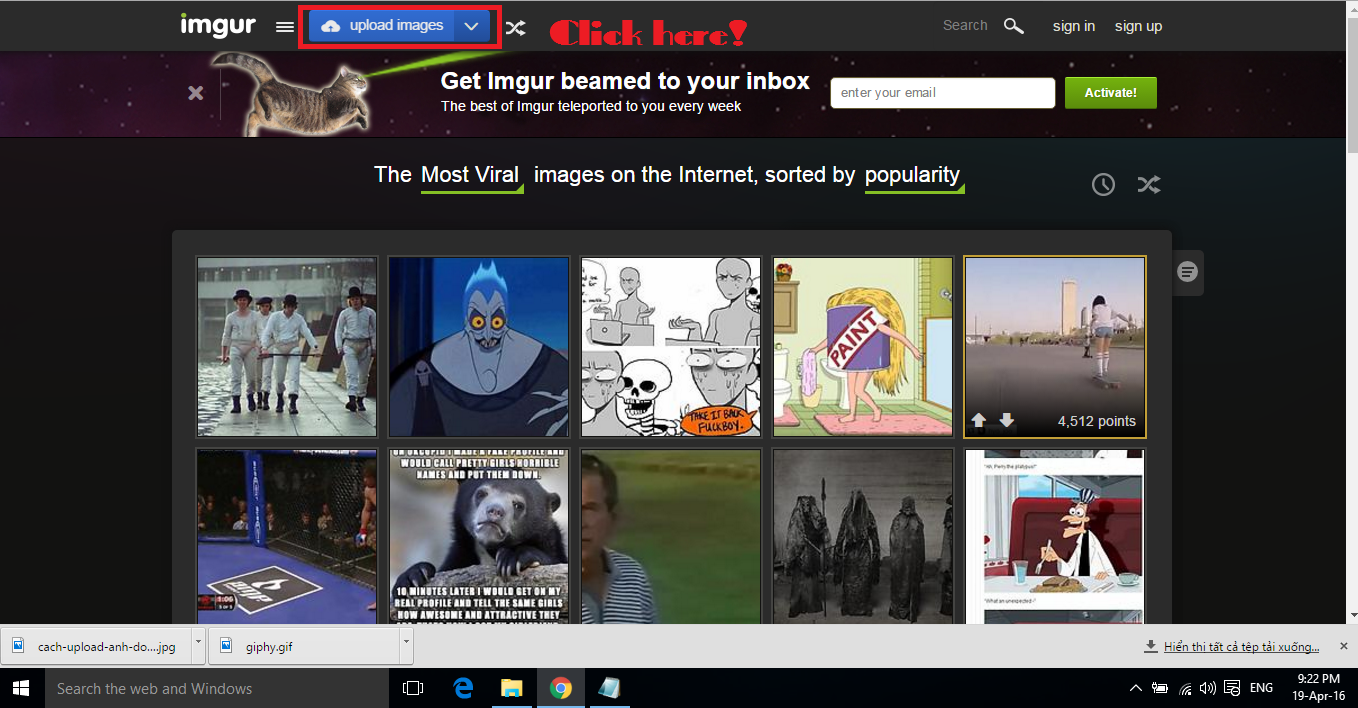
Task: Click the clock time-sort icon
Action: click(1103, 184)
